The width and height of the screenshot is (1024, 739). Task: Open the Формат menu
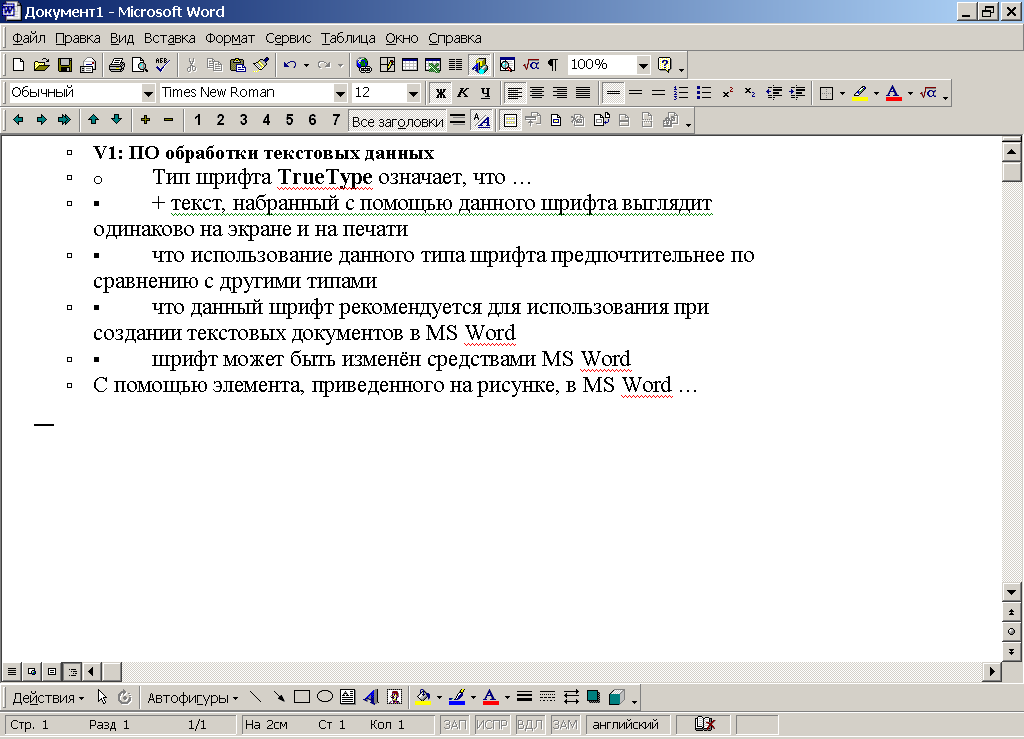click(x=230, y=39)
